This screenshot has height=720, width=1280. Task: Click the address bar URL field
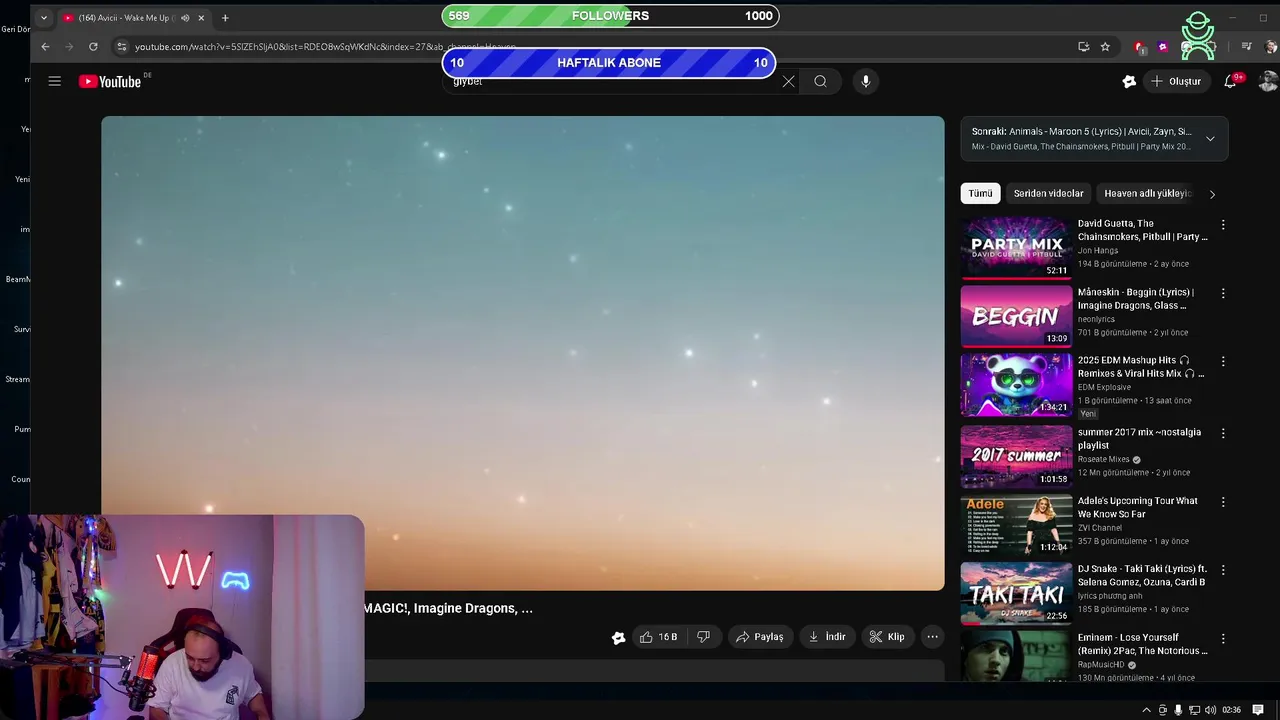600,46
